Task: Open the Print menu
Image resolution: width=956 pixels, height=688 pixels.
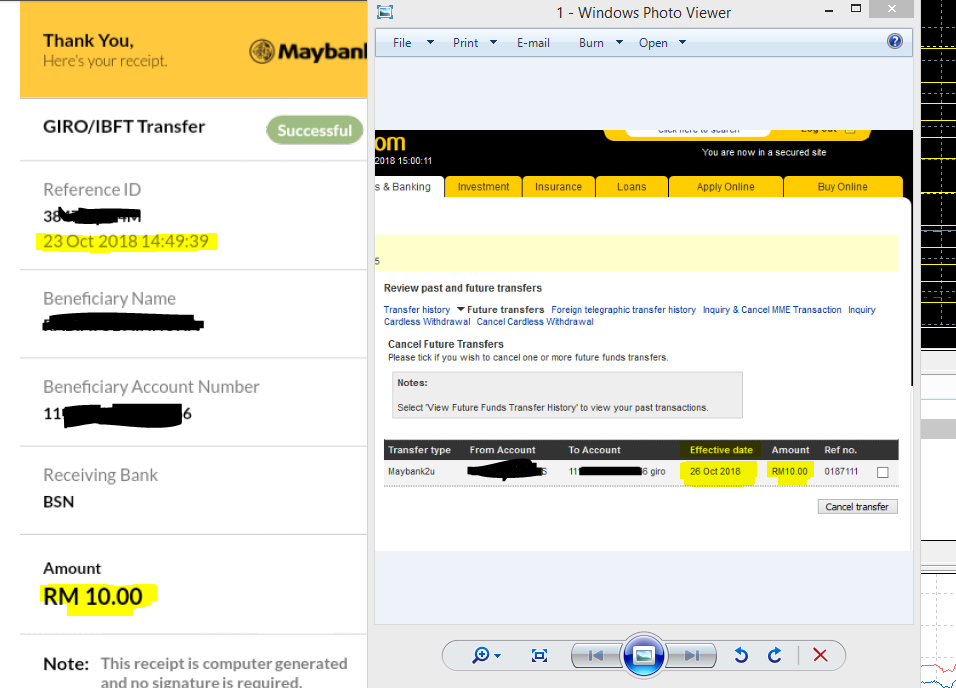Action: click(465, 43)
